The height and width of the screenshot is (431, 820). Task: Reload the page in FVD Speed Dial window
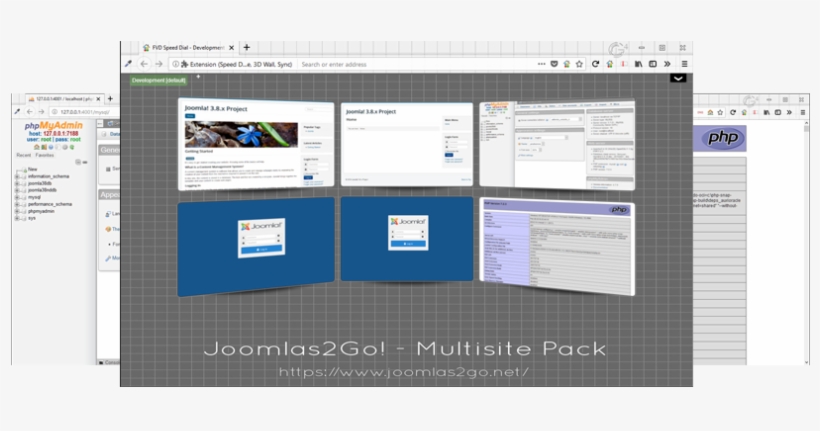click(595, 64)
